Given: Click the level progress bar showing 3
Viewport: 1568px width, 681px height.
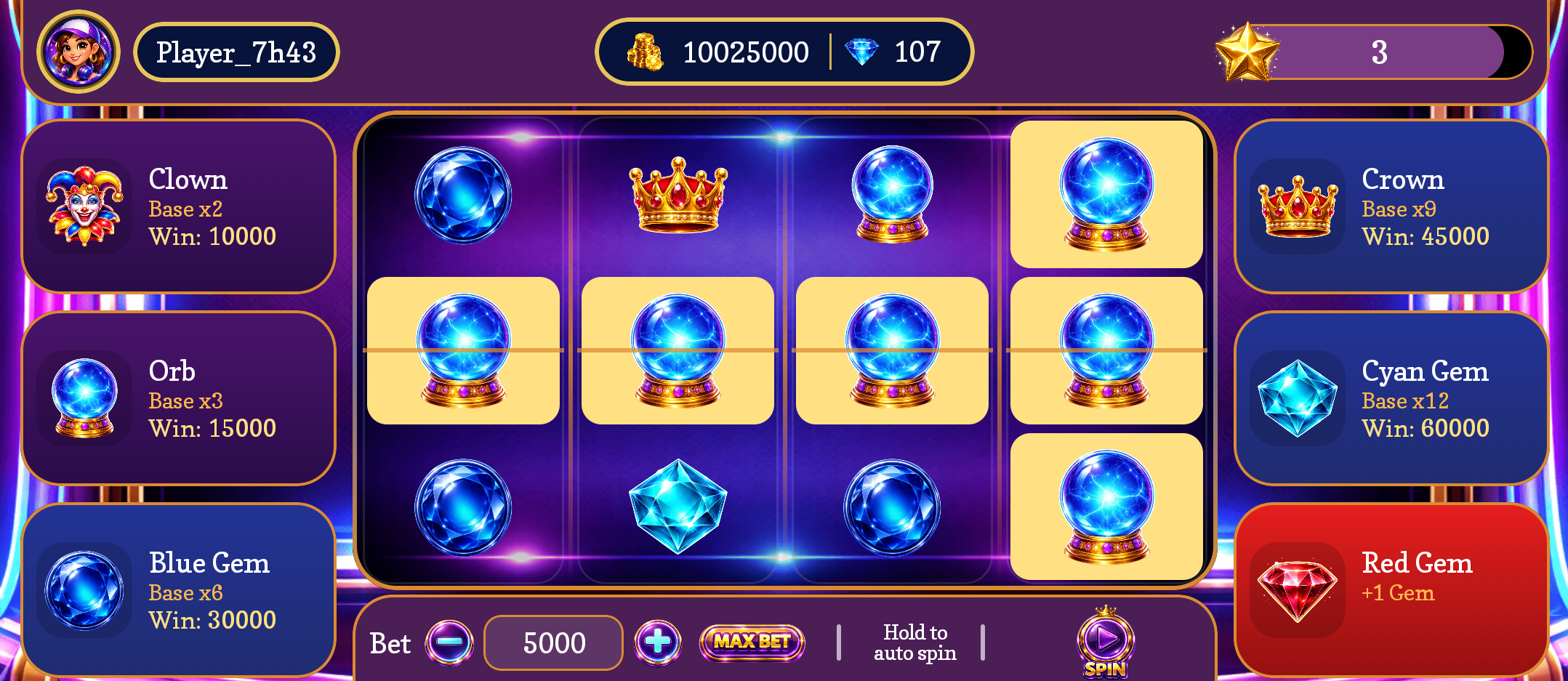Looking at the screenshot, I should pos(1388,52).
